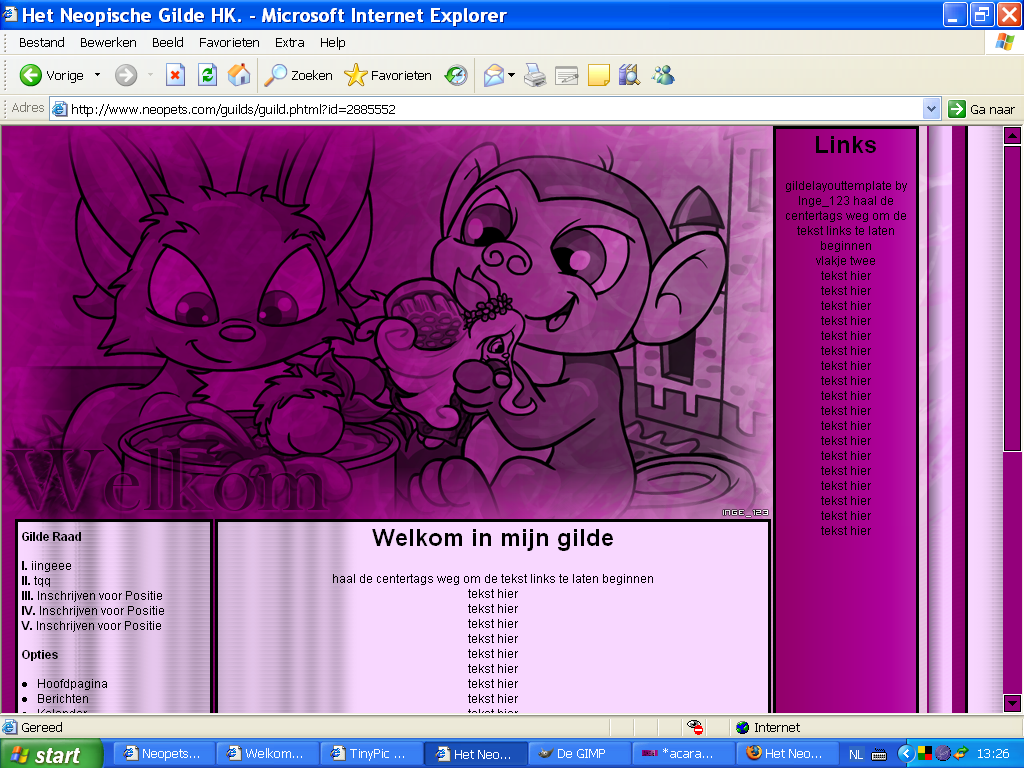Viewport: 1024px width, 768px height.
Task: Click the Gilde Raad heading
Action: click(x=52, y=537)
